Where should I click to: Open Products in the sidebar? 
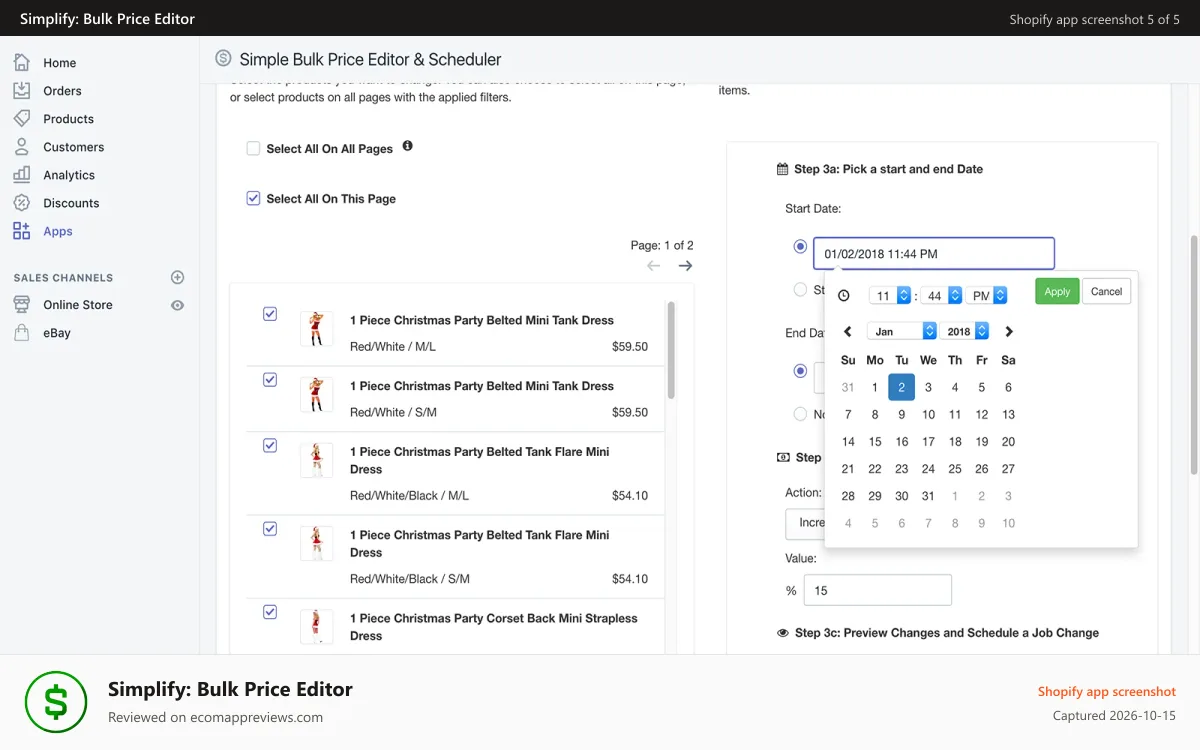point(68,119)
